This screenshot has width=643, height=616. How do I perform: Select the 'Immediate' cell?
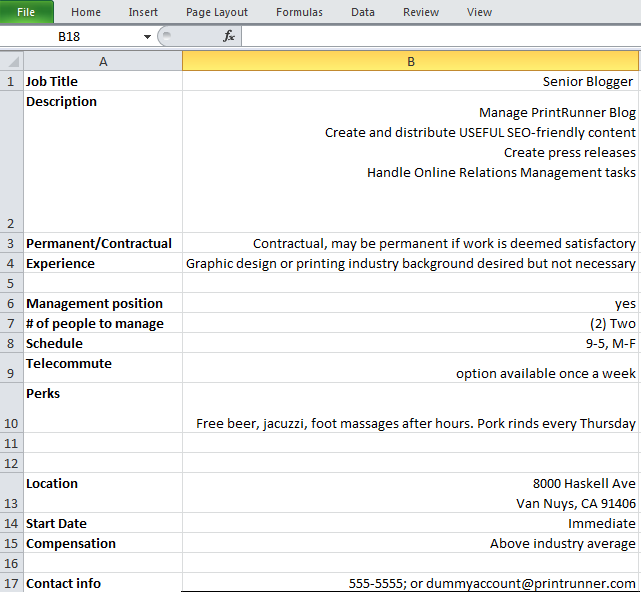tap(411, 523)
